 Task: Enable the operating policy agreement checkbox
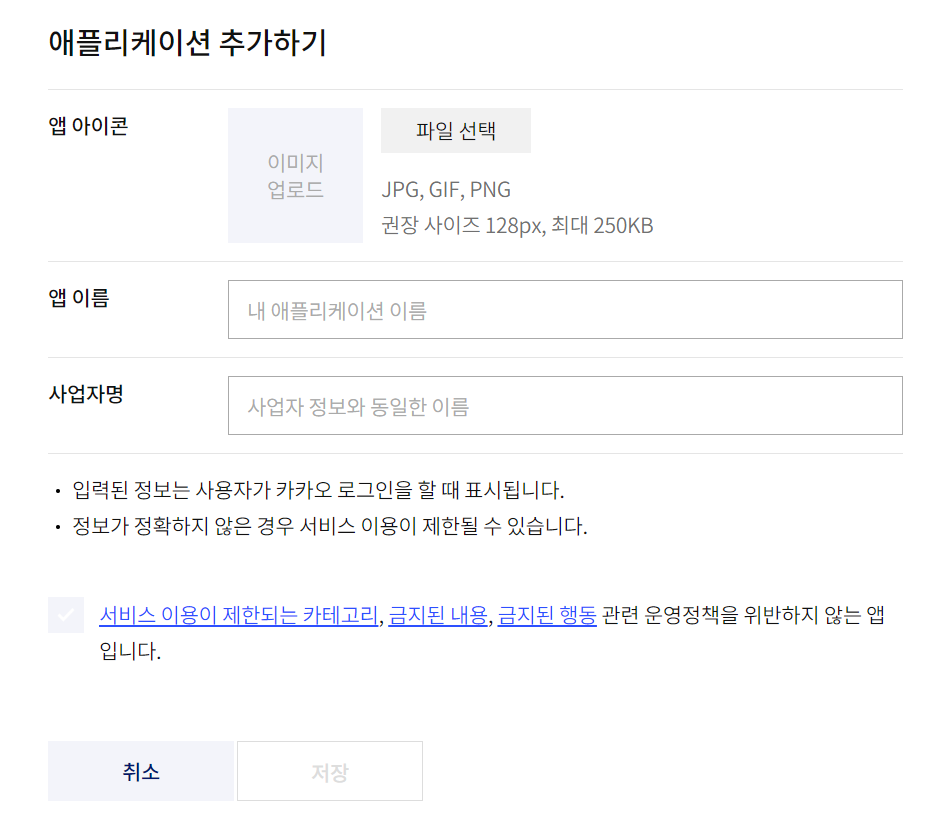coord(65,615)
